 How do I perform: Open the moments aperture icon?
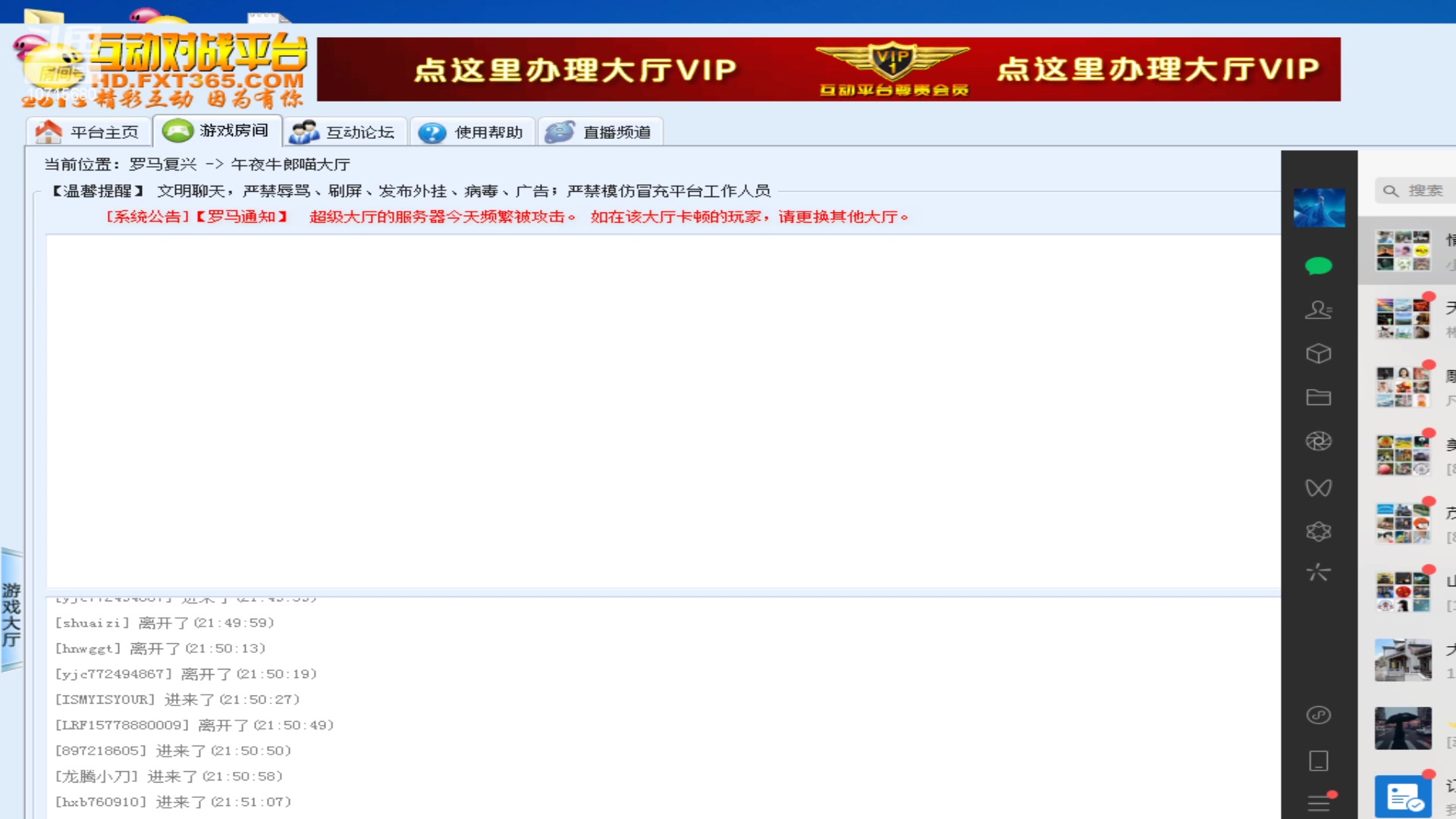click(1319, 441)
